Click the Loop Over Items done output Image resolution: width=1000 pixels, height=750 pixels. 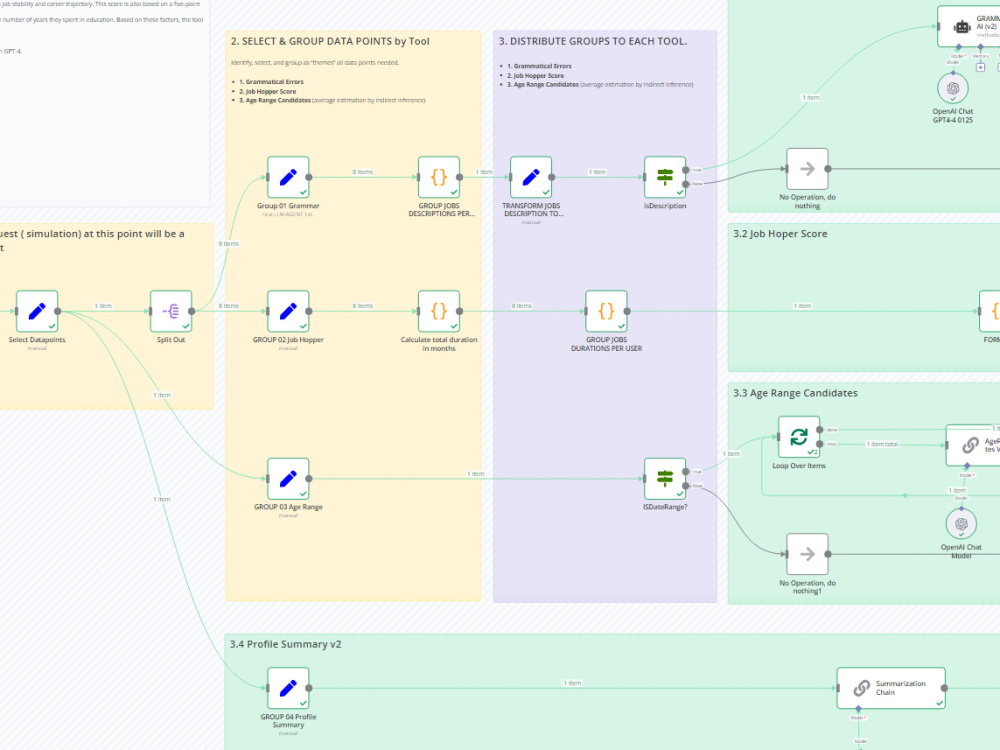coord(820,430)
